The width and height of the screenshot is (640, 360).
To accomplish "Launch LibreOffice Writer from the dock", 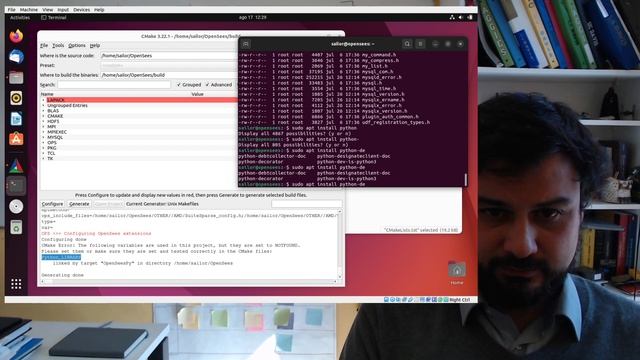I will coord(16,119).
